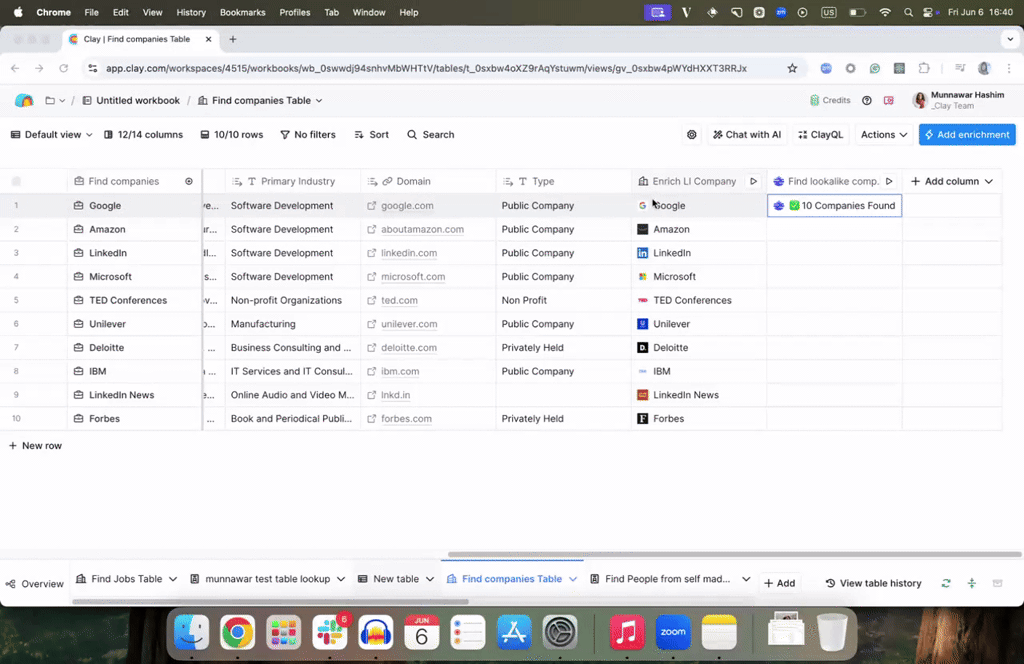Open the No filters option
This screenshot has width=1024, height=664.
coord(307,134)
